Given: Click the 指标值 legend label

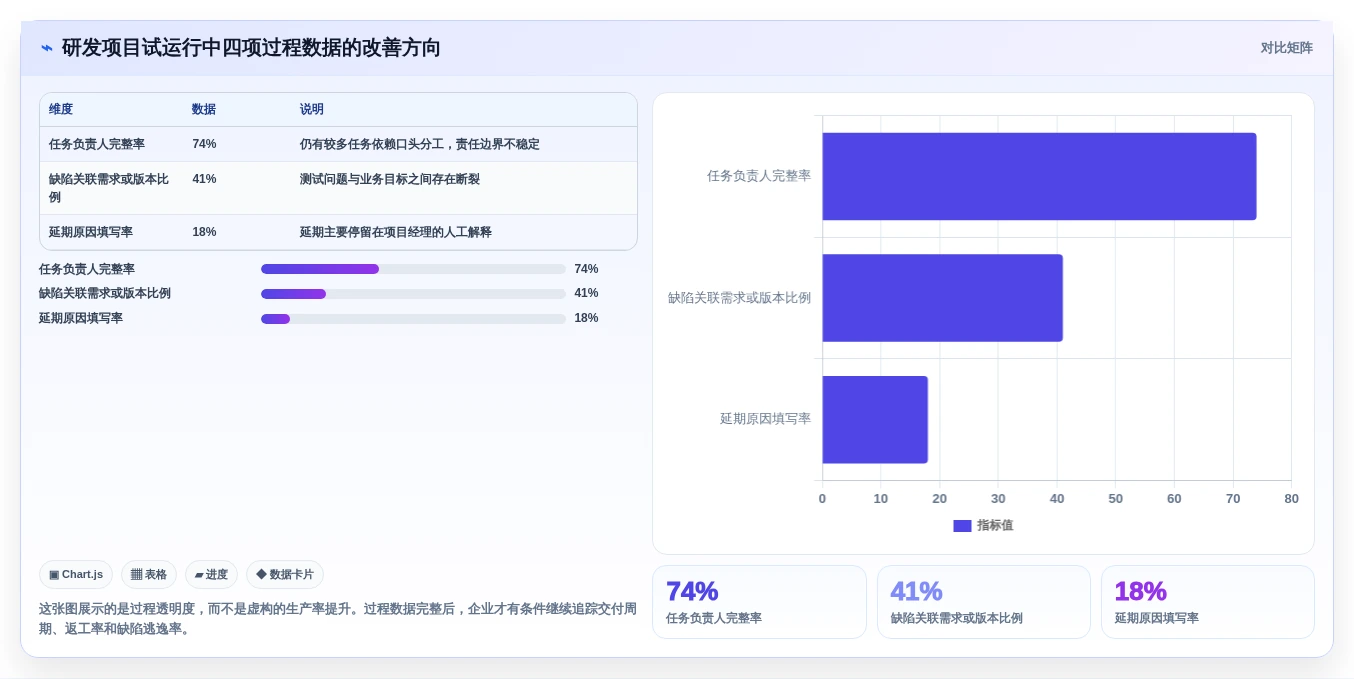Looking at the screenshot, I should point(995,526).
